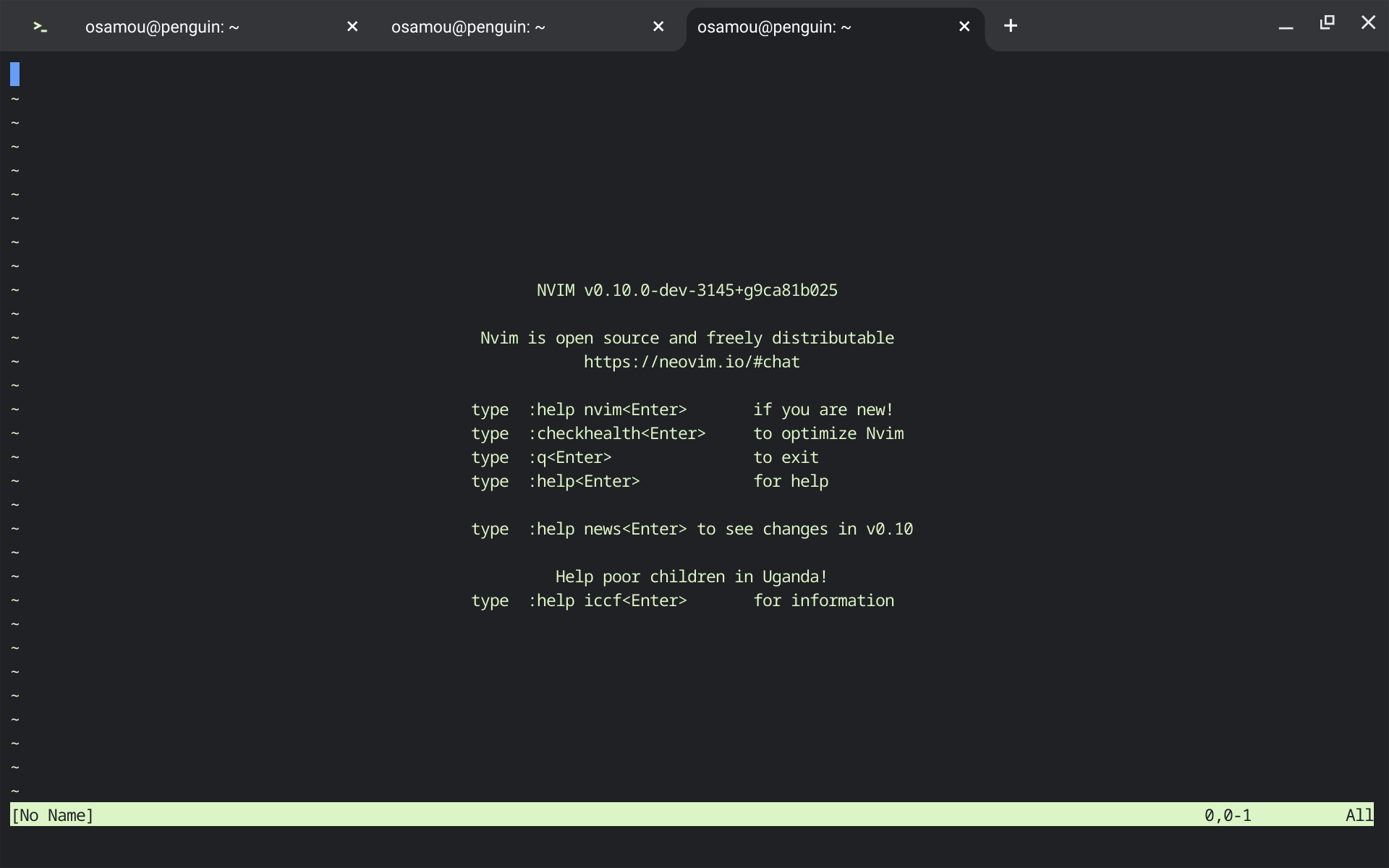
Task: Switch to the middle osamou@penguin tab
Action: (468, 27)
